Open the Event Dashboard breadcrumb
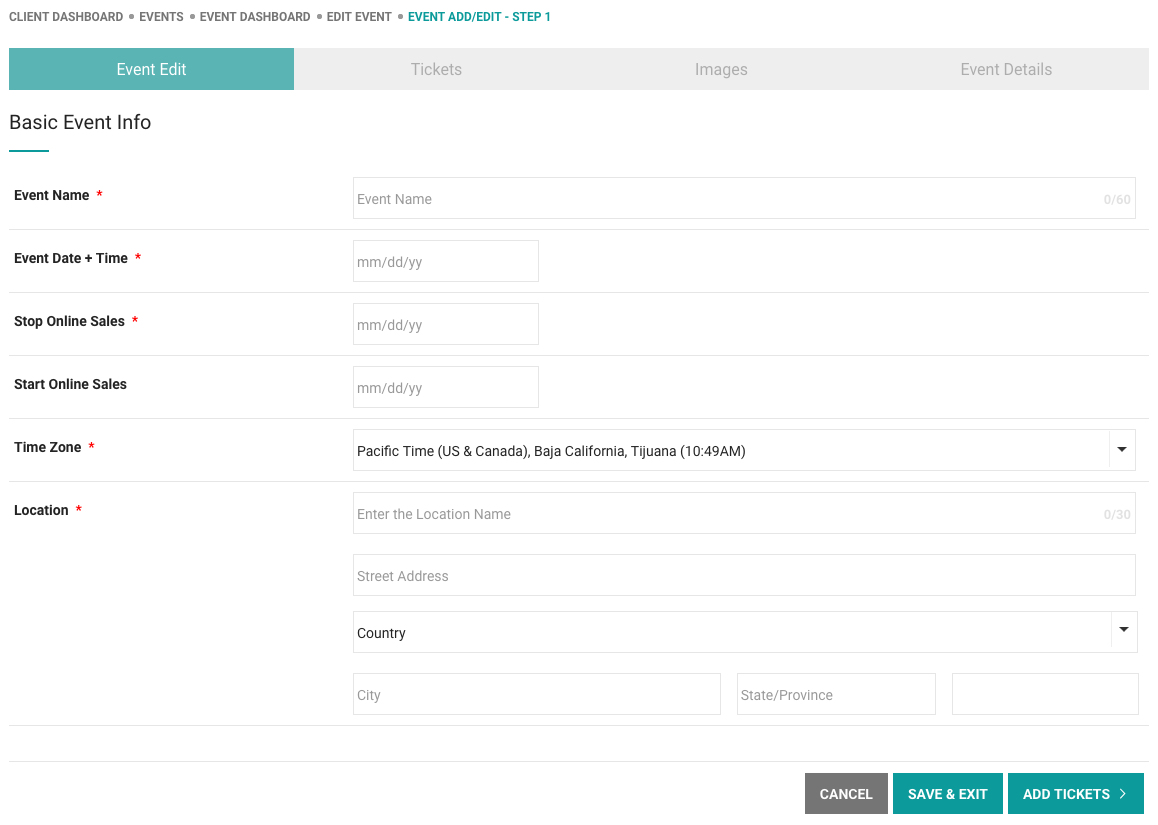 coord(255,16)
